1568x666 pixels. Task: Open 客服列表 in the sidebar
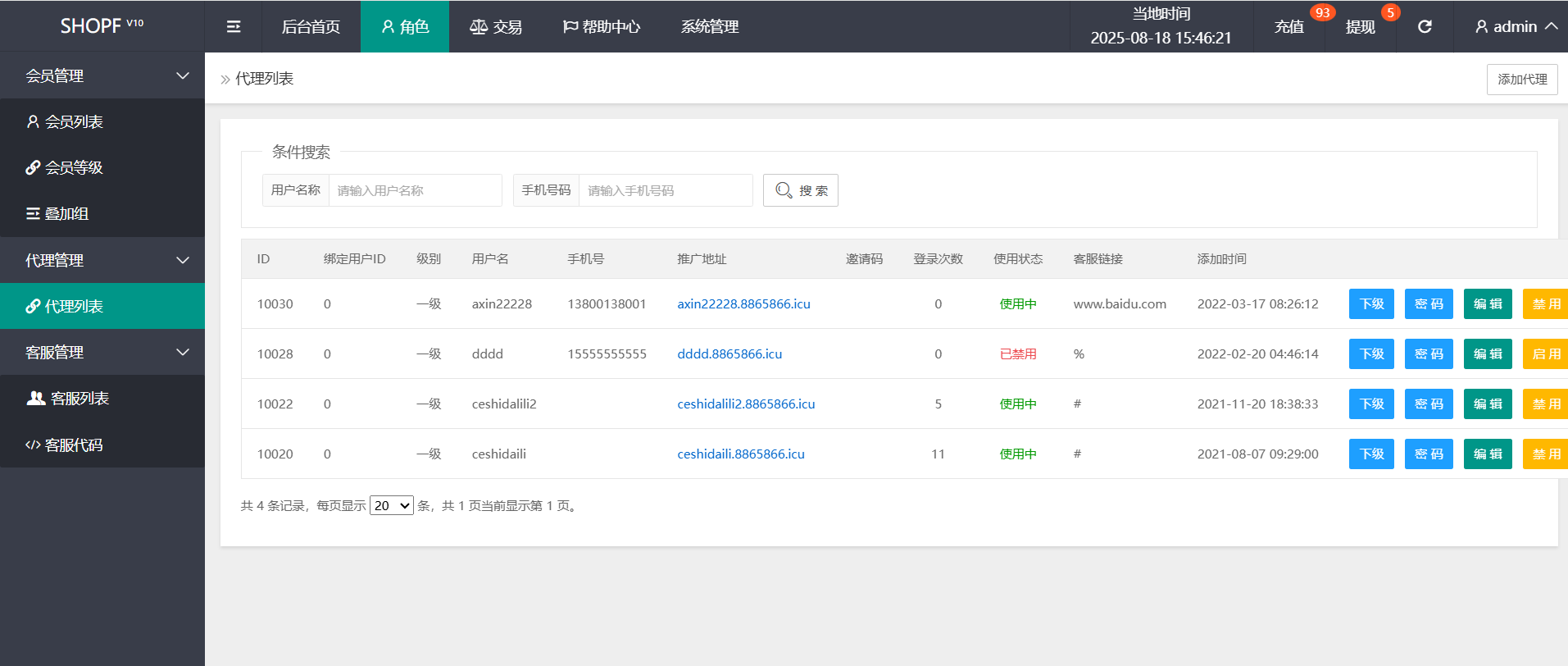80,399
